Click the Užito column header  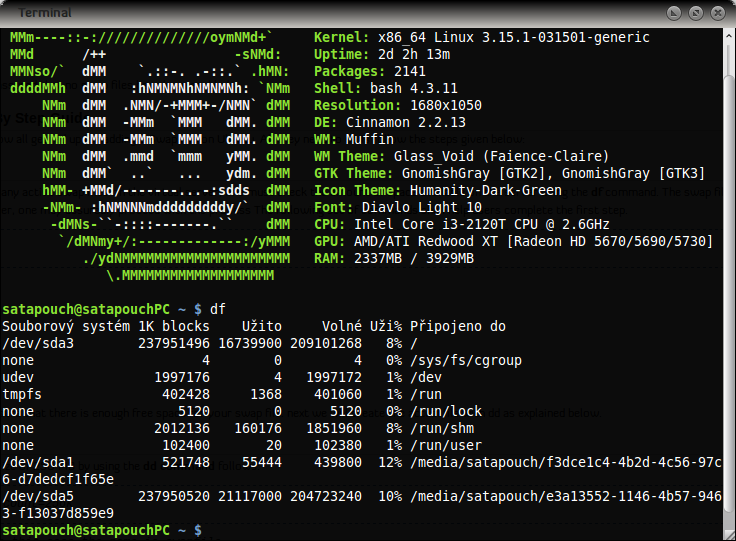coord(262,326)
